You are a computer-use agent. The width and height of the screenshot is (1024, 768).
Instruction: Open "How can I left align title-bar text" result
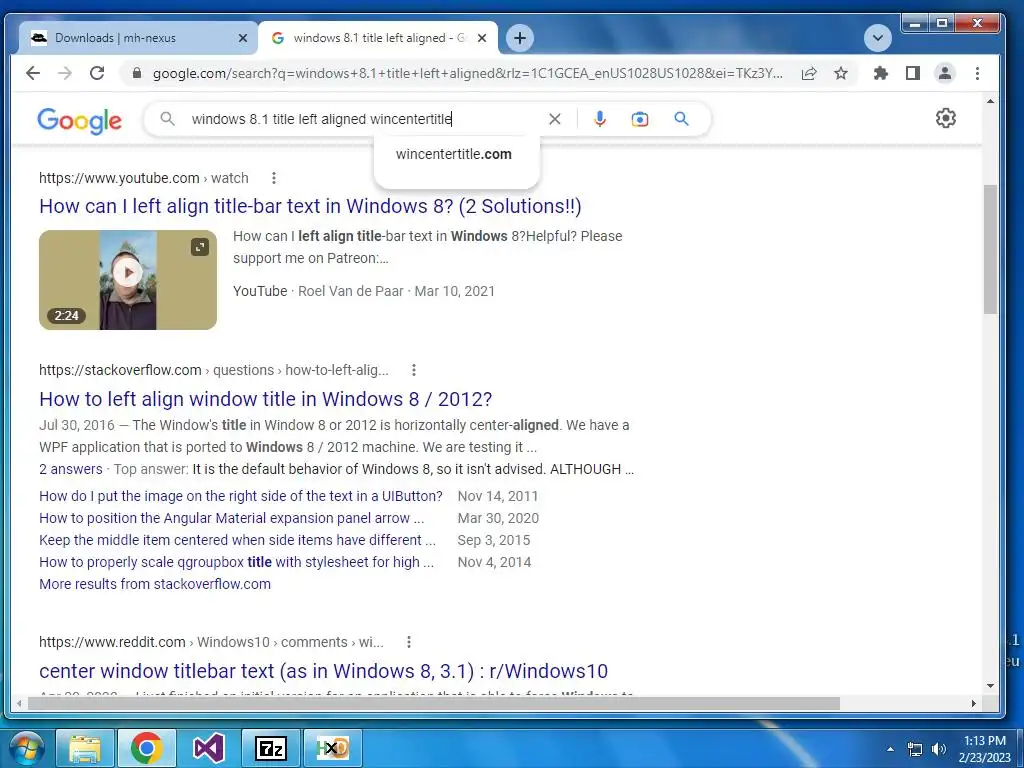(310, 206)
